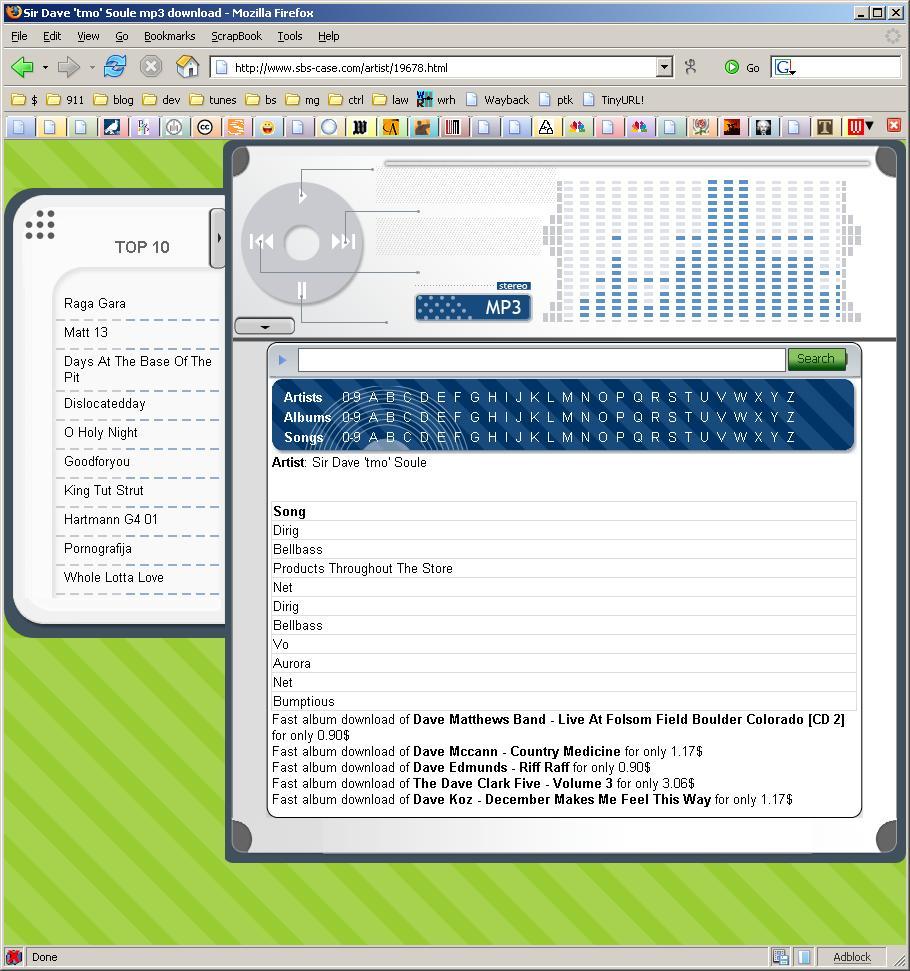Open the ScrapBook menu
The width and height of the screenshot is (910, 971).
click(x=236, y=36)
